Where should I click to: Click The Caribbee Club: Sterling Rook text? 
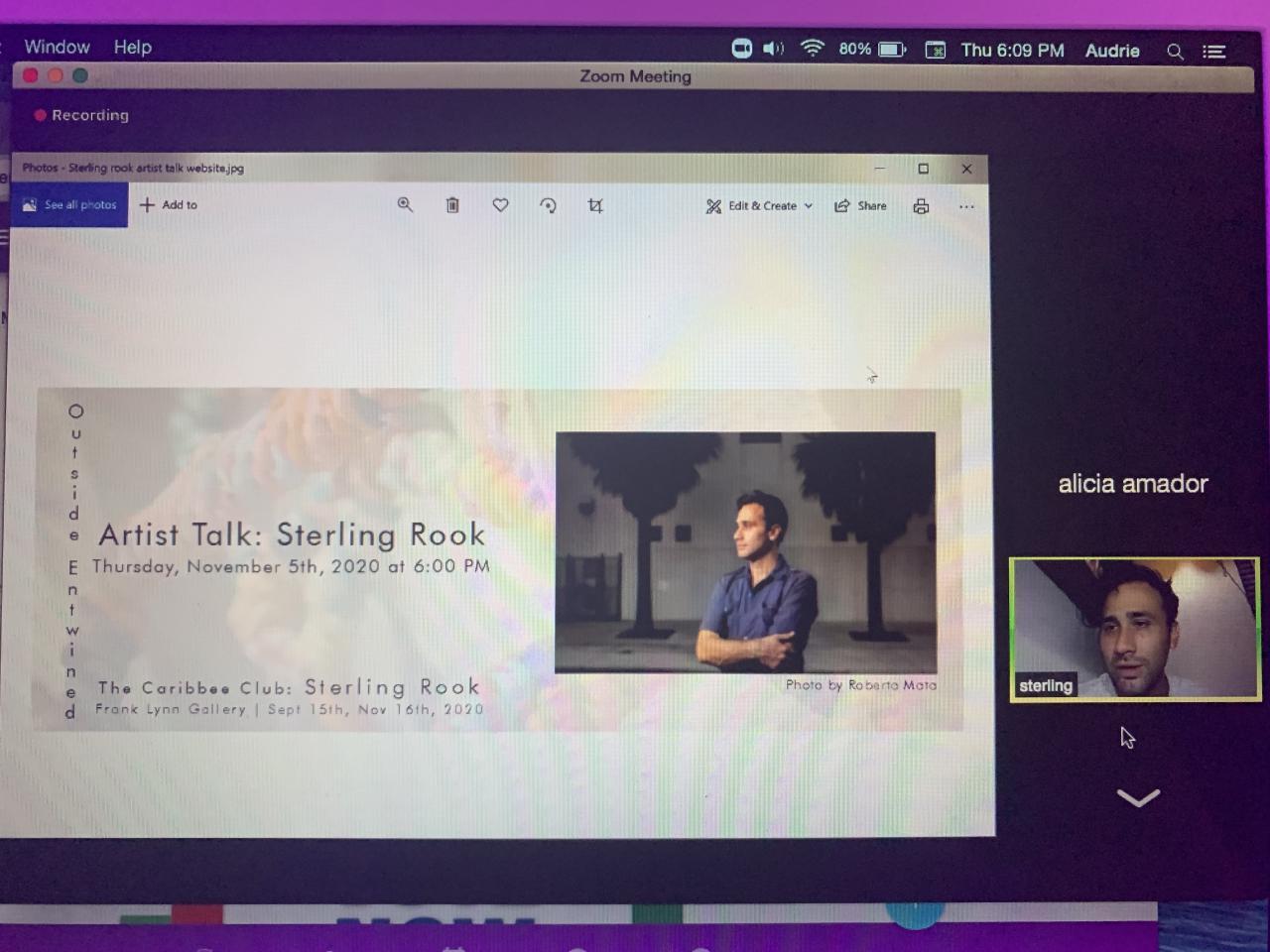(x=289, y=686)
